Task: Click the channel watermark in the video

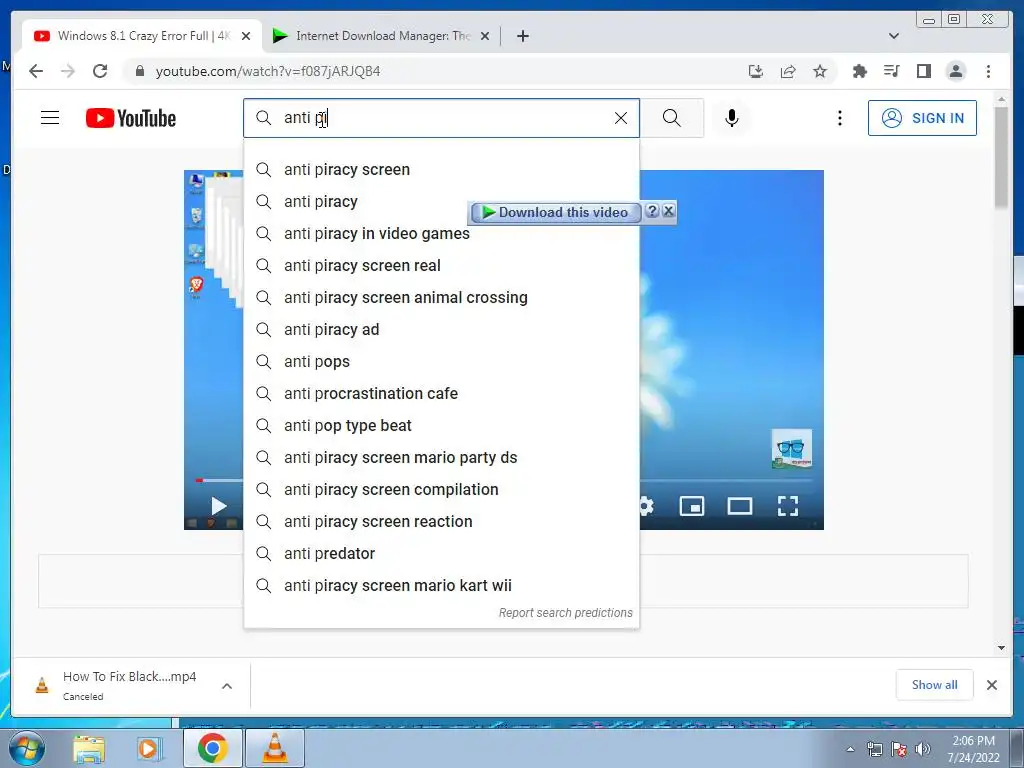Action: [x=792, y=449]
